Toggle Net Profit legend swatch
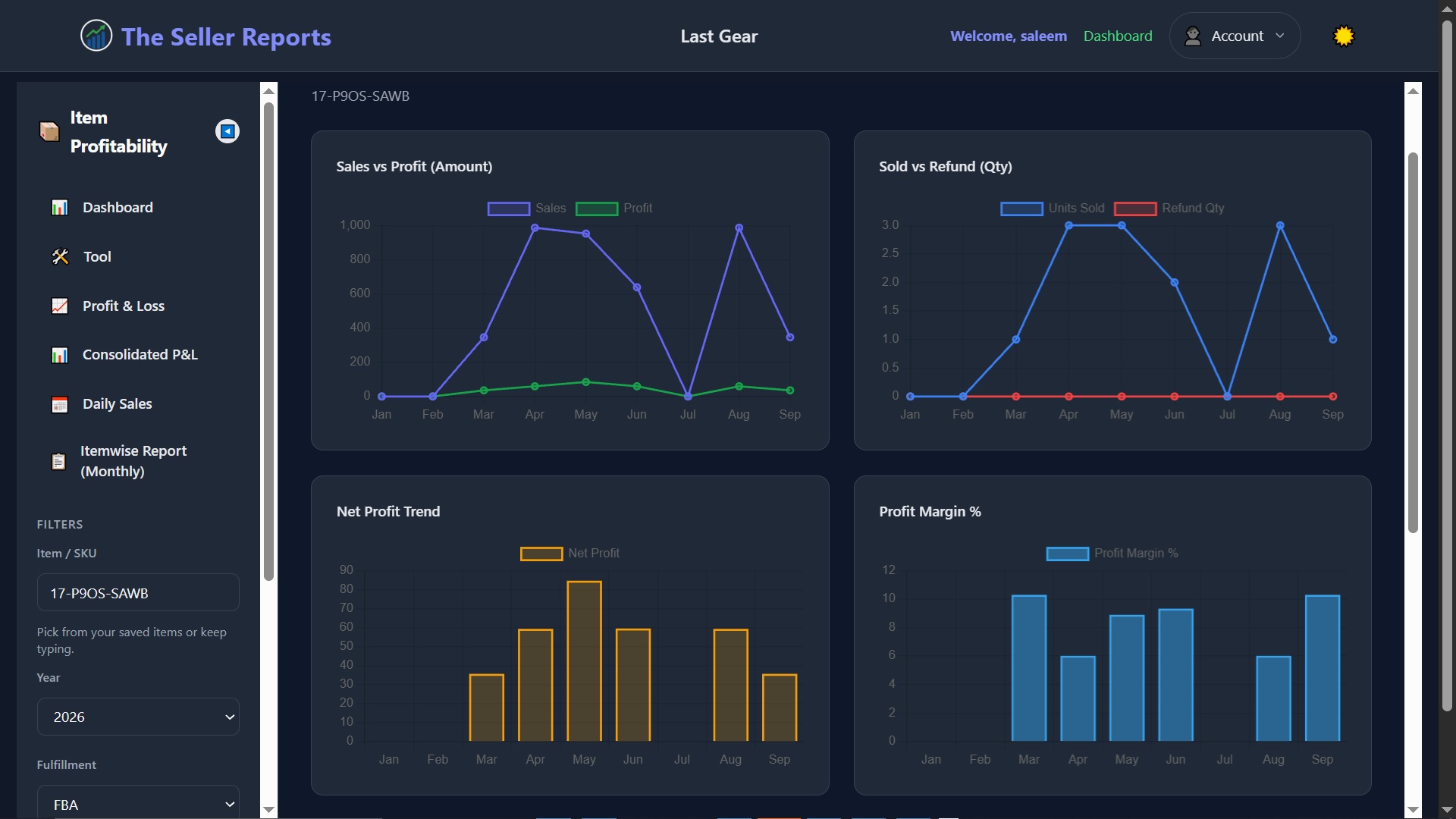1456x819 pixels. coord(541,554)
